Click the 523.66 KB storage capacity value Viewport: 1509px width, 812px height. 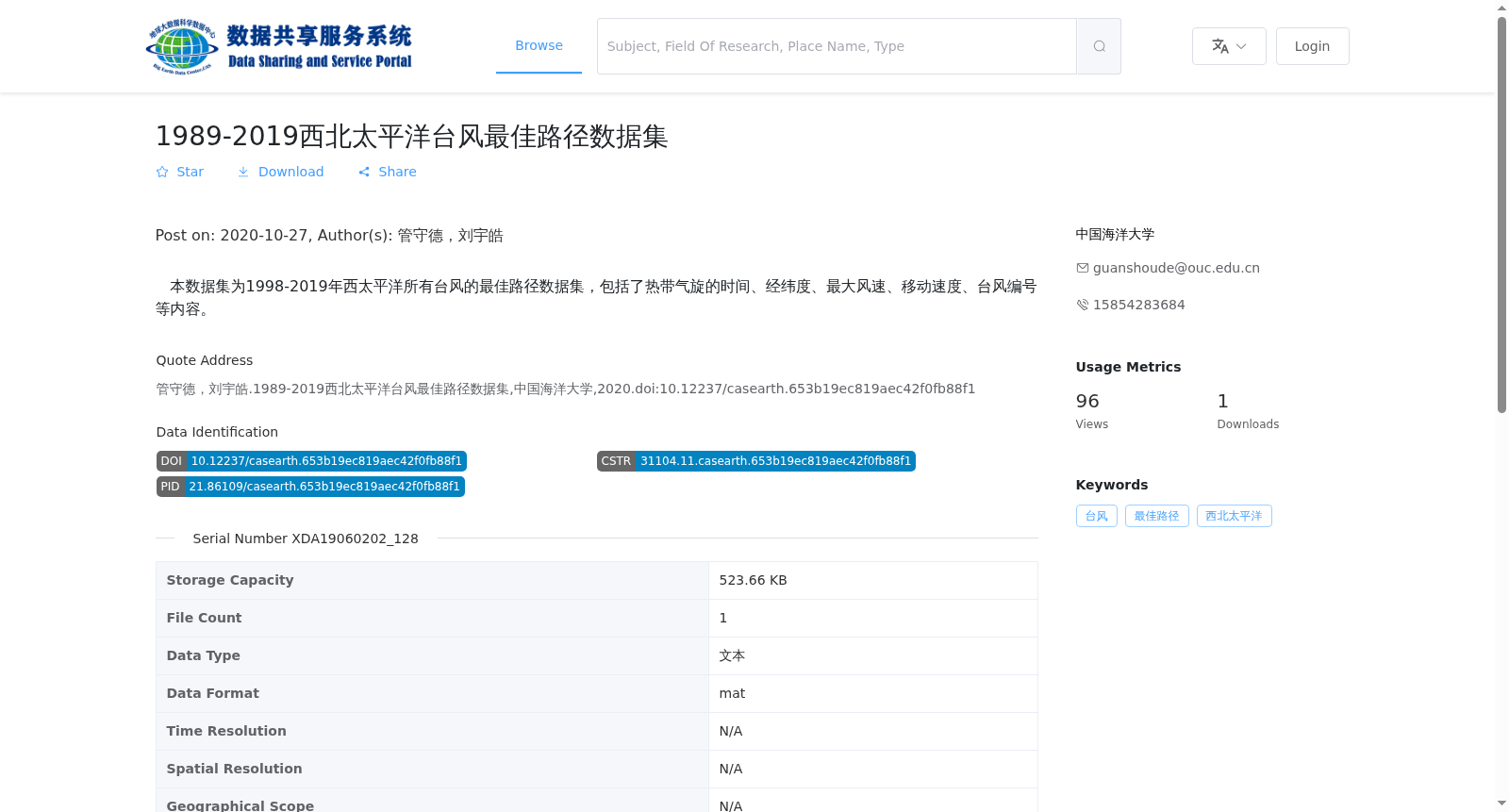click(753, 580)
